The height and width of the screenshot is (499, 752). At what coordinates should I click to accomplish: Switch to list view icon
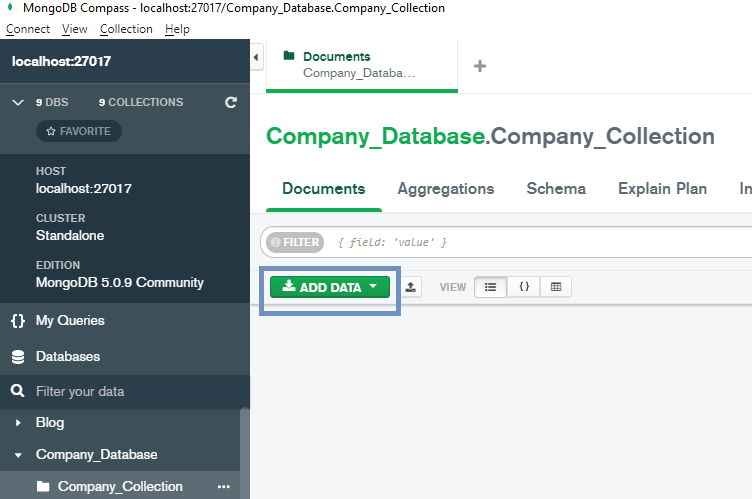[x=490, y=287]
